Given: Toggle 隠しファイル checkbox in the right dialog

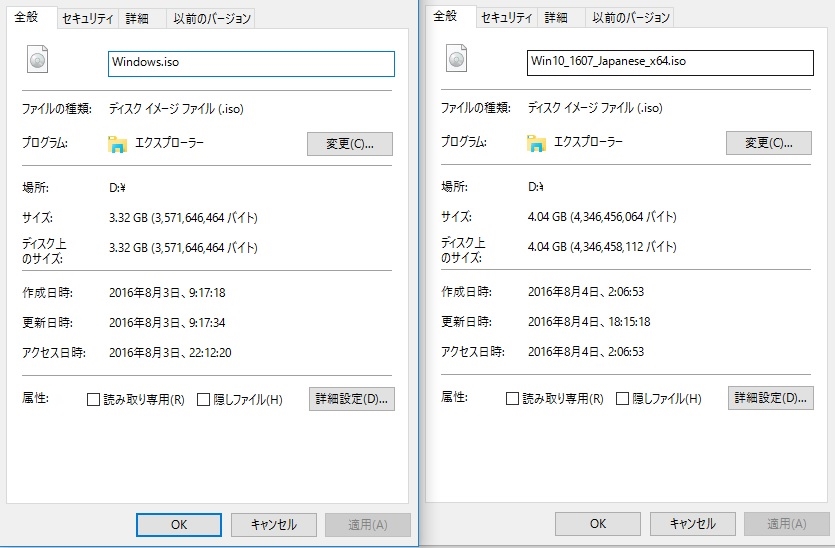Looking at the screenshot, I should 623,399.
